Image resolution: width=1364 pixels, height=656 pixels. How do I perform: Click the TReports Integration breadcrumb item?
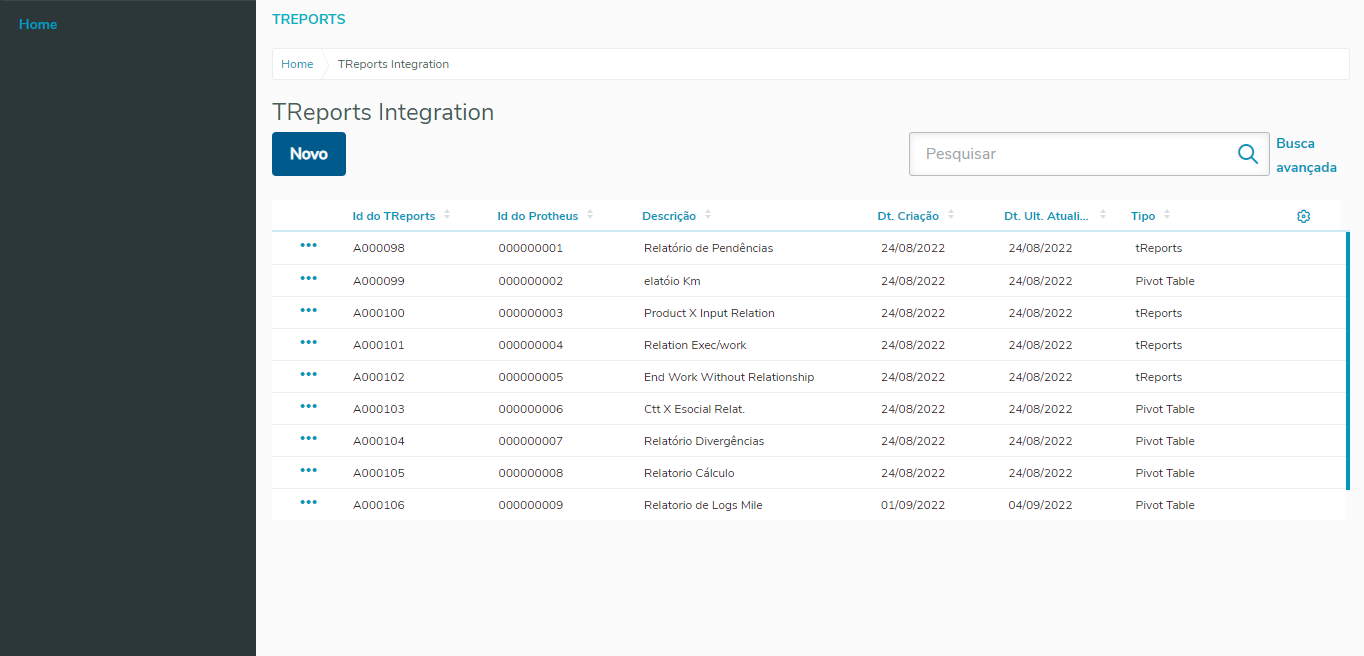pyautogui.click(x=393, y=64)
